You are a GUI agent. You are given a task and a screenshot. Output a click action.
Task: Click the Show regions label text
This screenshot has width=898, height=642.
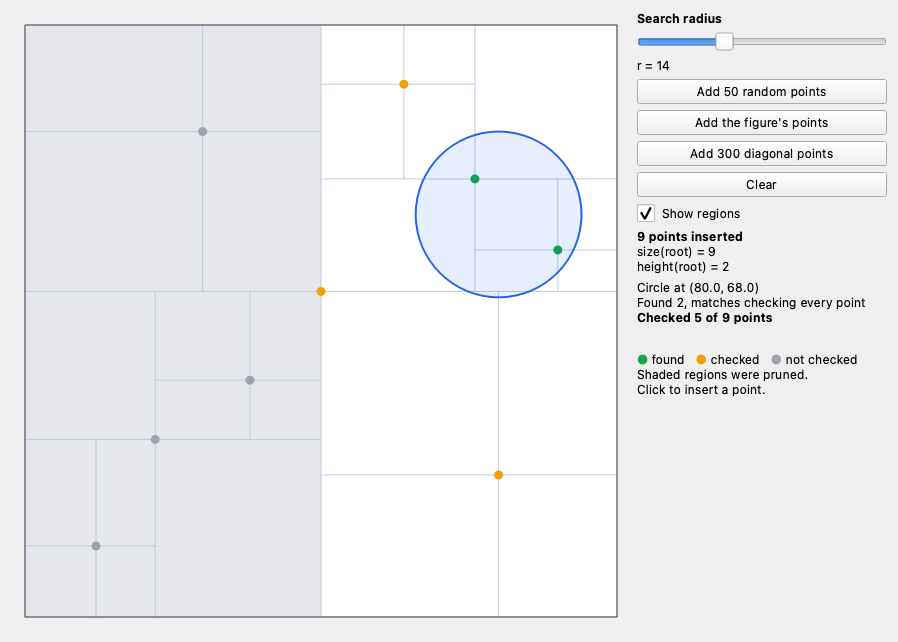(701, 214)
